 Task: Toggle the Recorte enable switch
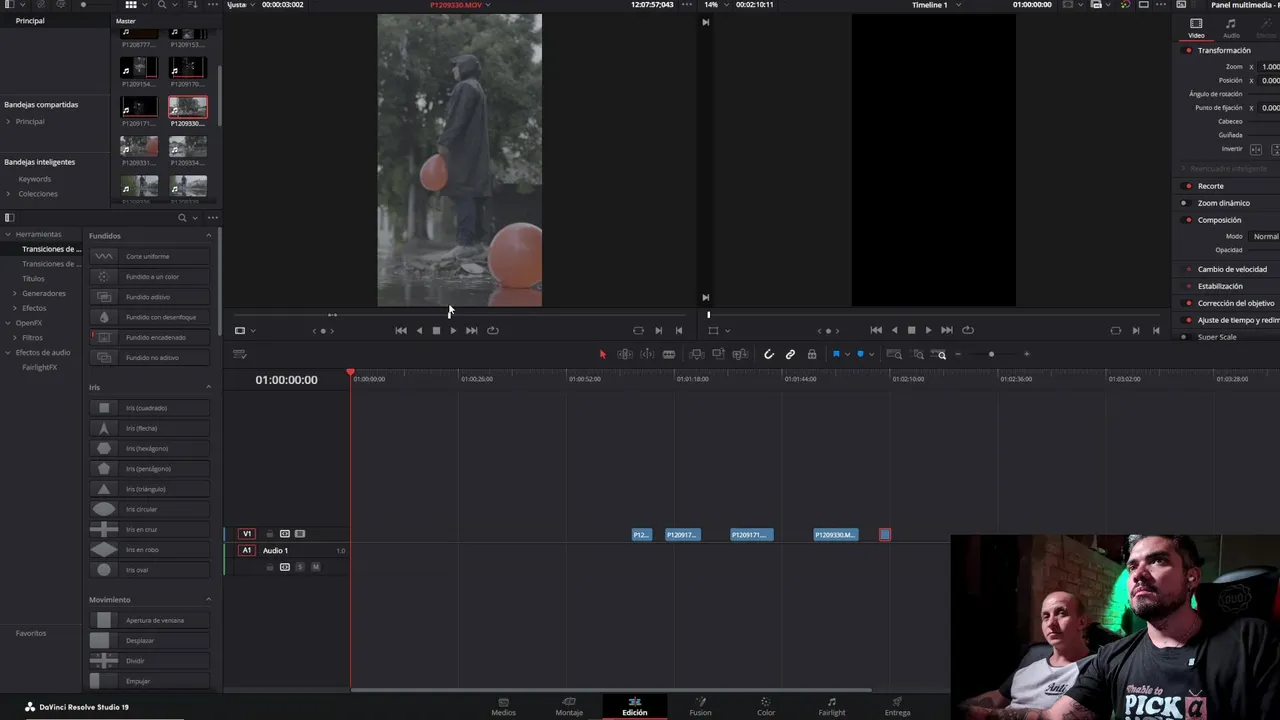pyautogui.click(x=1188, y=186)
